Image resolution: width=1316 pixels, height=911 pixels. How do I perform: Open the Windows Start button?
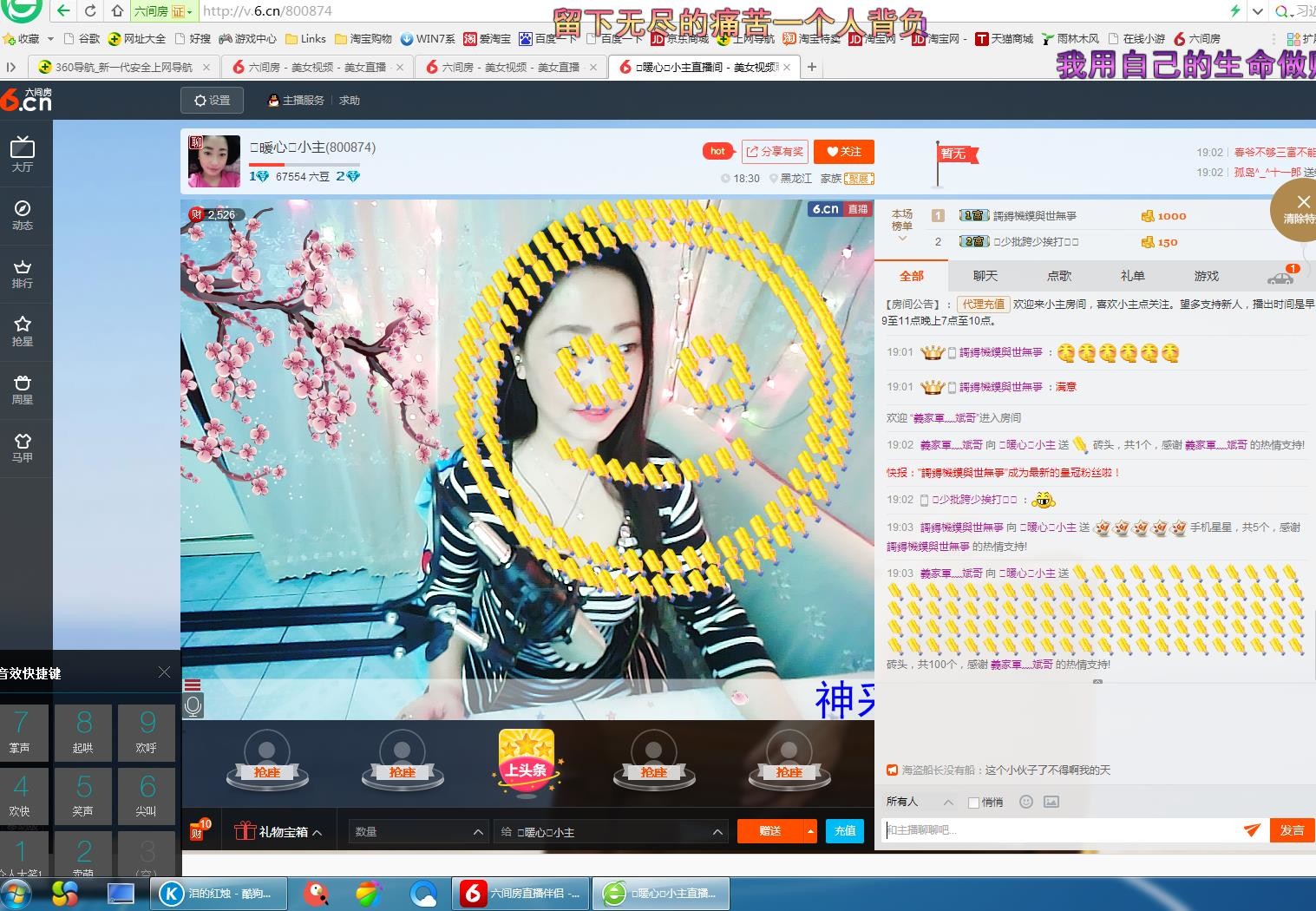[17, 894]
